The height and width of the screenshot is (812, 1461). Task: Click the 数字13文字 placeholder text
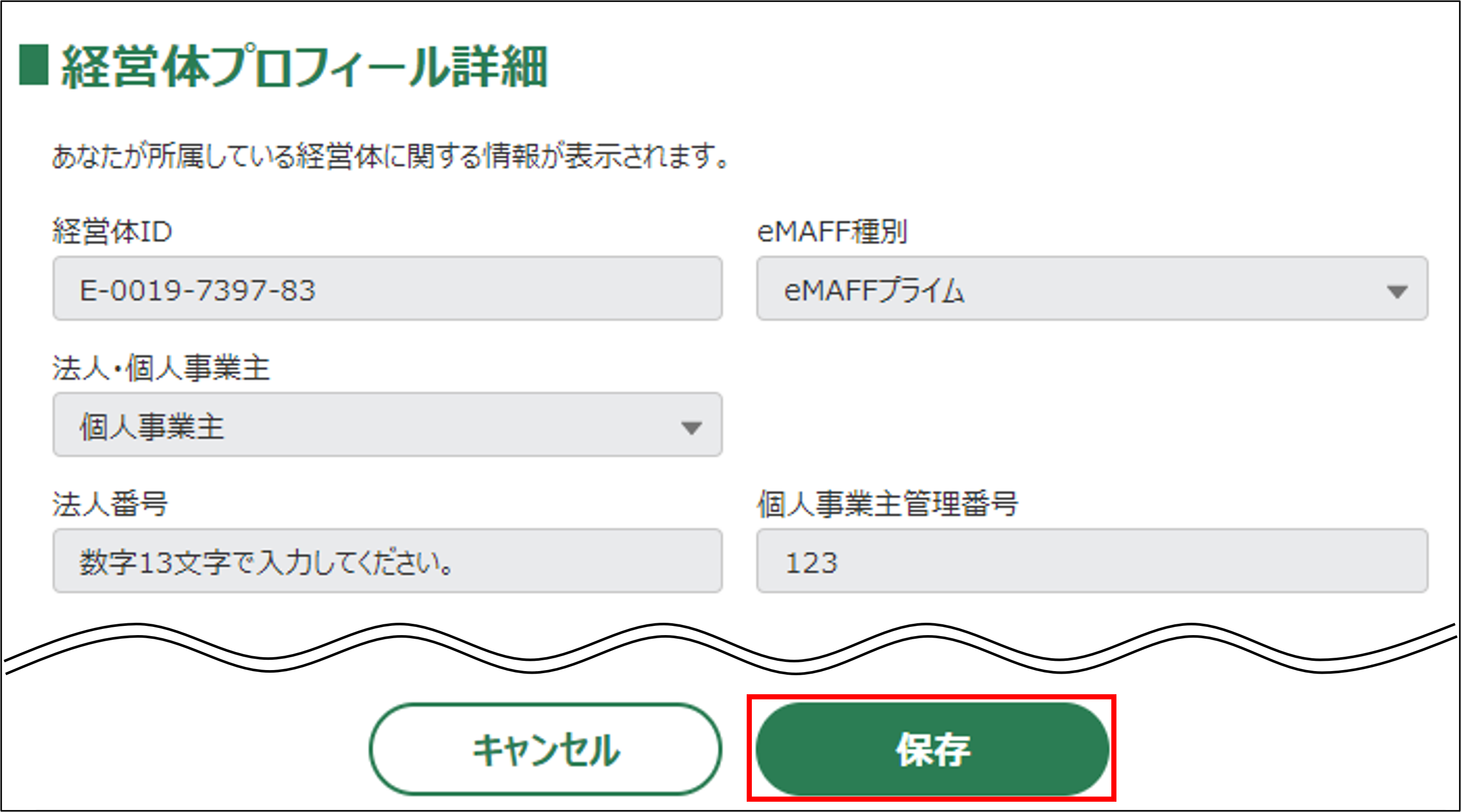click(265, 563)
